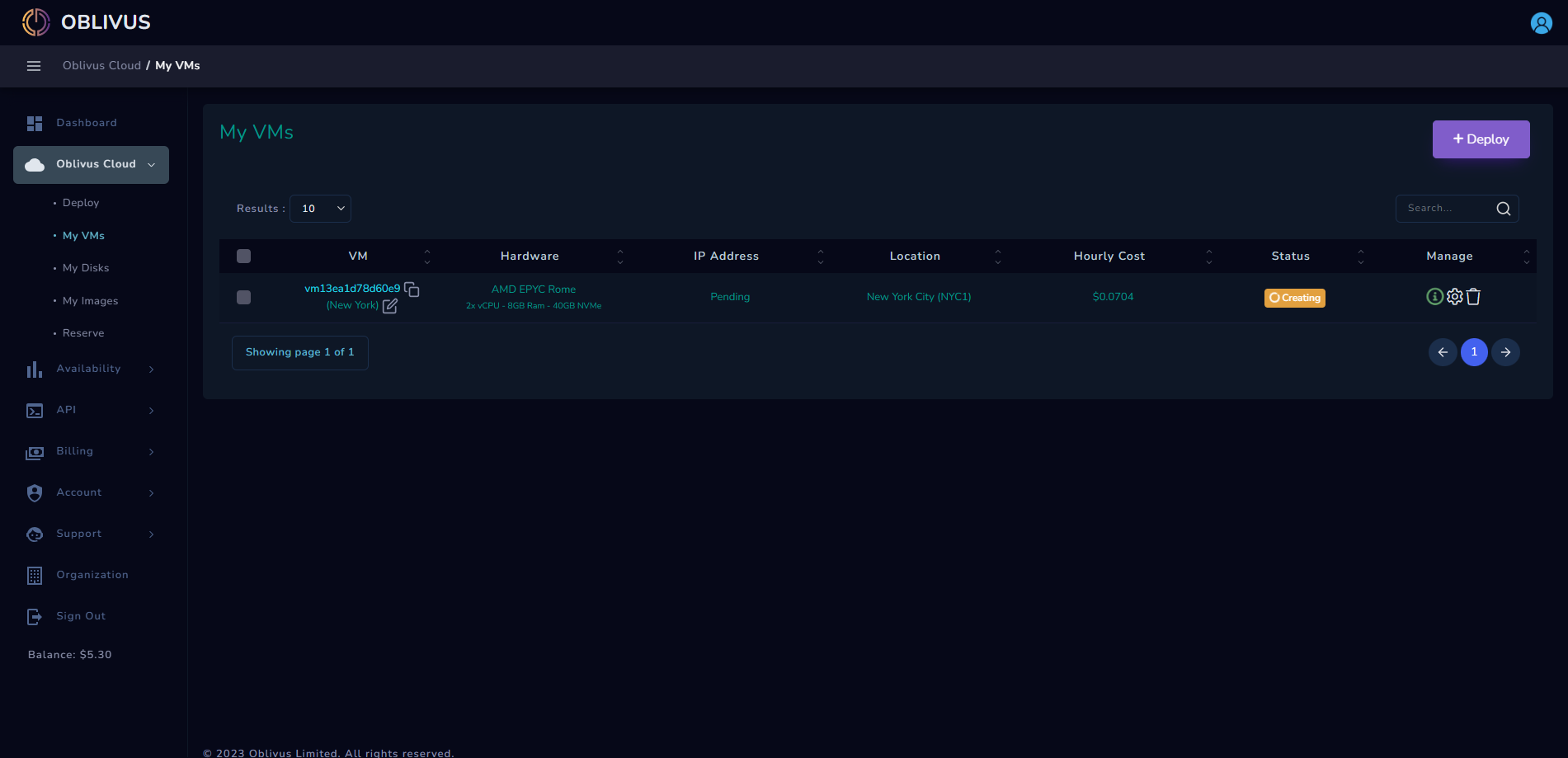Click the Account shield icon
This screenshot has height=758, width=1568.
pos(35,493)
